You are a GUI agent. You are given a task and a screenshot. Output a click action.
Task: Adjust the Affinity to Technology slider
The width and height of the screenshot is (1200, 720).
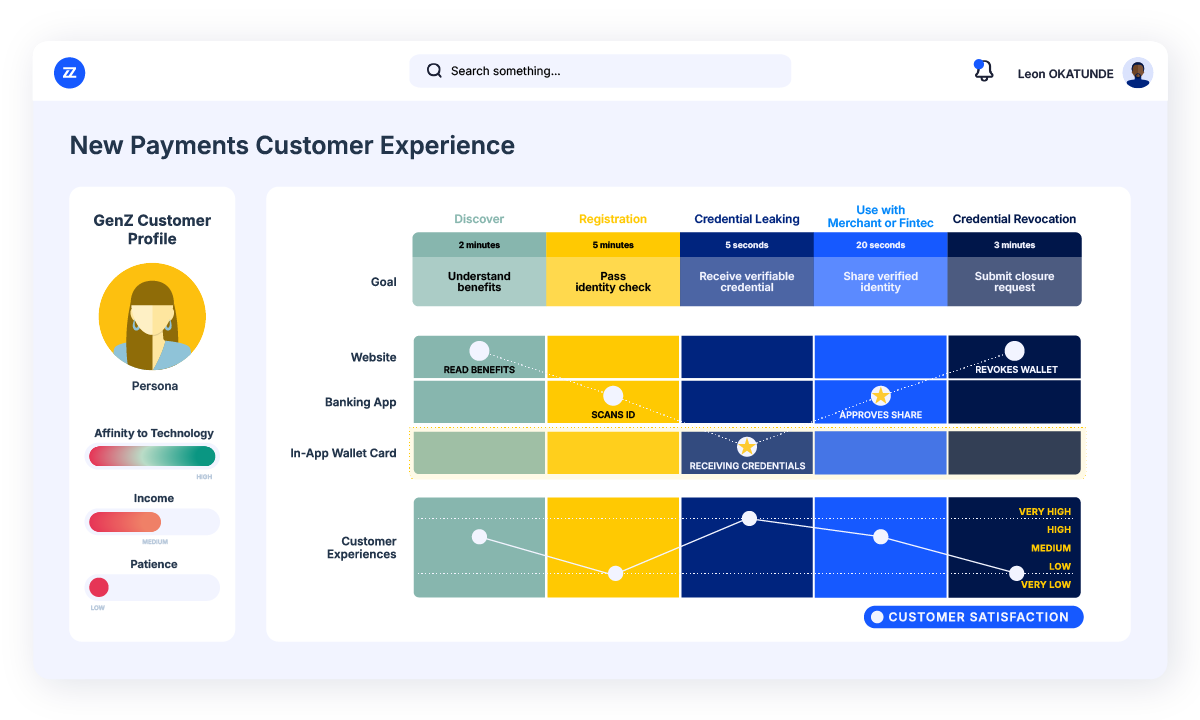[152, 457]
